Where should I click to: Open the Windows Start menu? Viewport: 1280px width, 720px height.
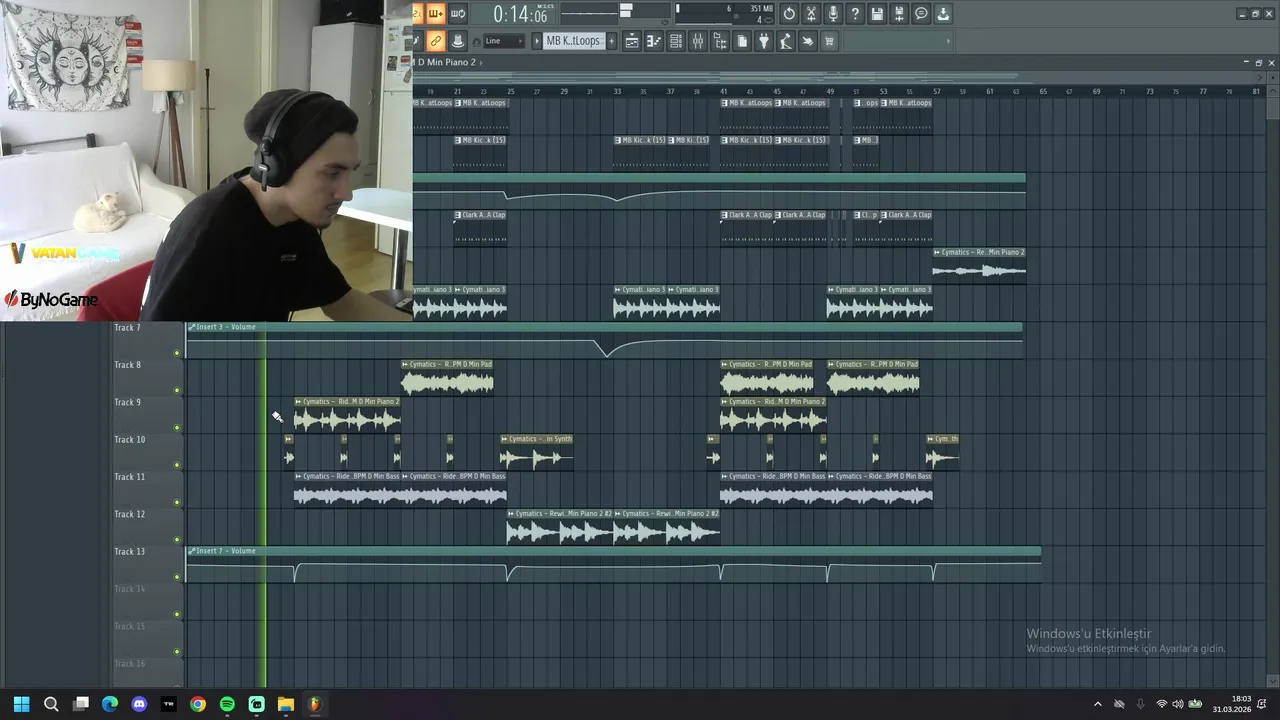click(22, 704)
